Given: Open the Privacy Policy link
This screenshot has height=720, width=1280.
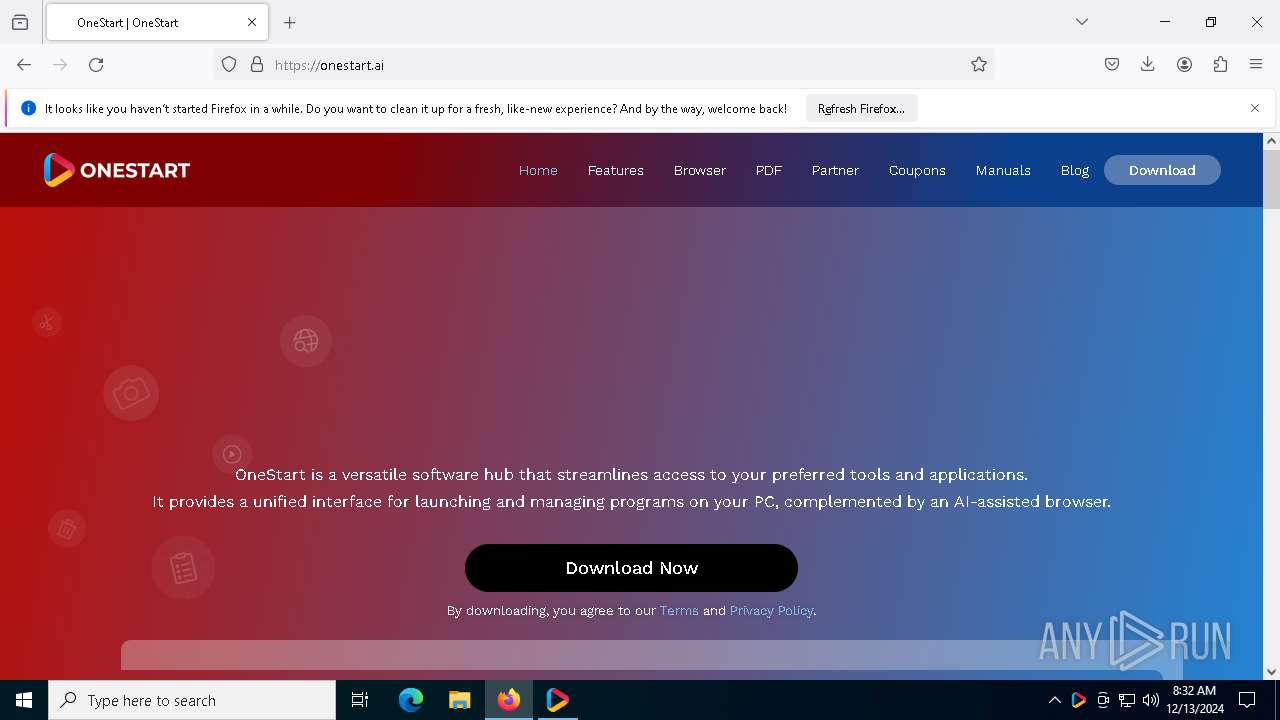Looking at the screenshot, I should pyautogui.click(x=771, y=610).
